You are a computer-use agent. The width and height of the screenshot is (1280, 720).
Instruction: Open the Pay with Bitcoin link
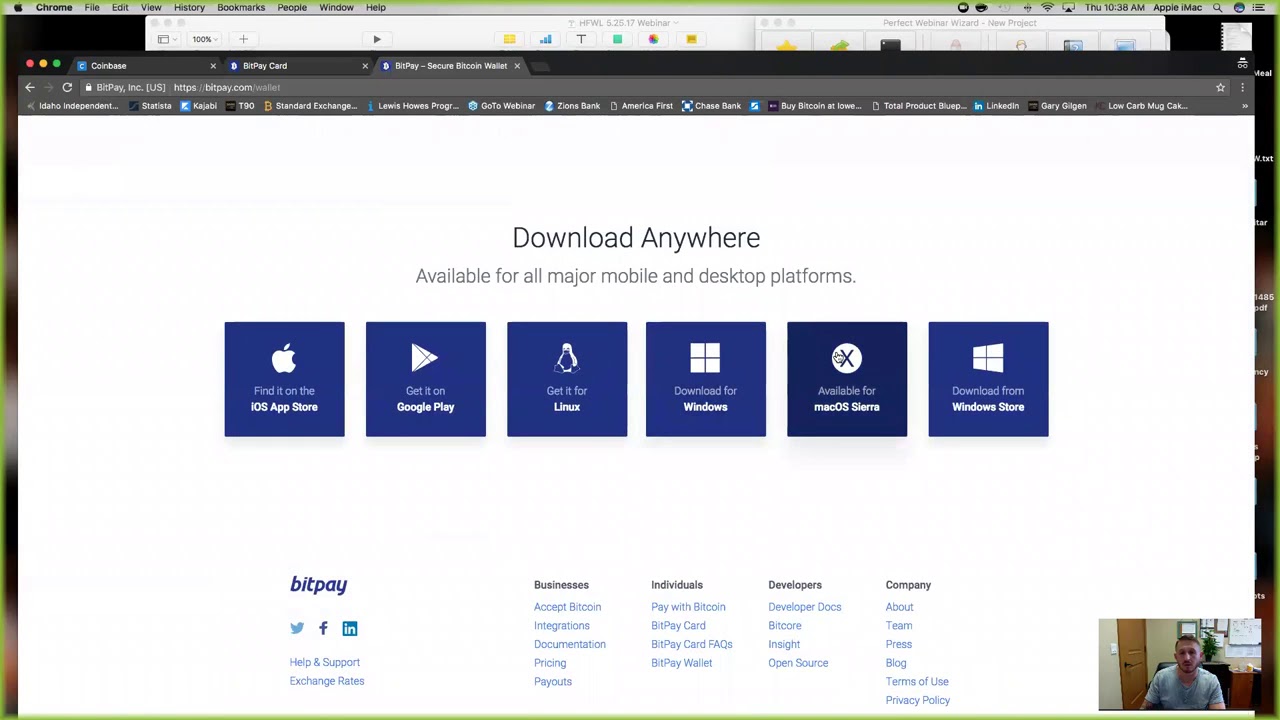[688, 607]
